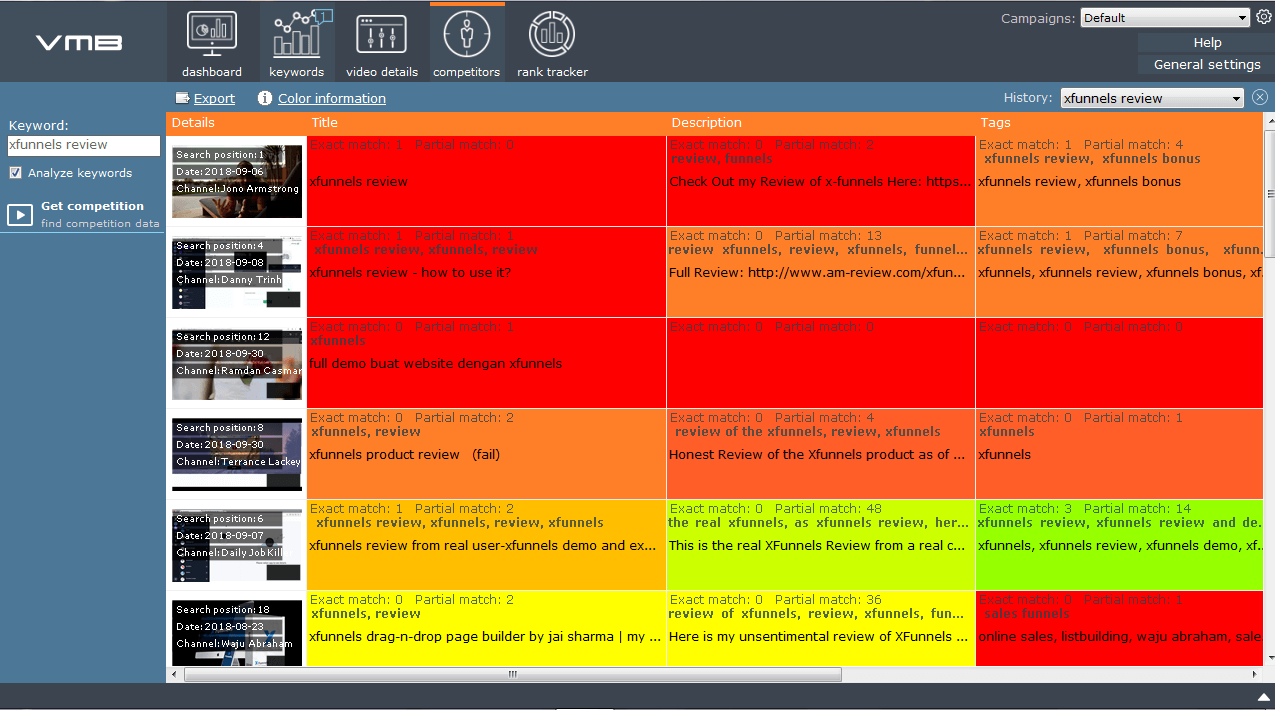Click the tags cell containing only 'xfunnels'
This screenshot has width=1275, height=710.
[x=1119, y=454]
